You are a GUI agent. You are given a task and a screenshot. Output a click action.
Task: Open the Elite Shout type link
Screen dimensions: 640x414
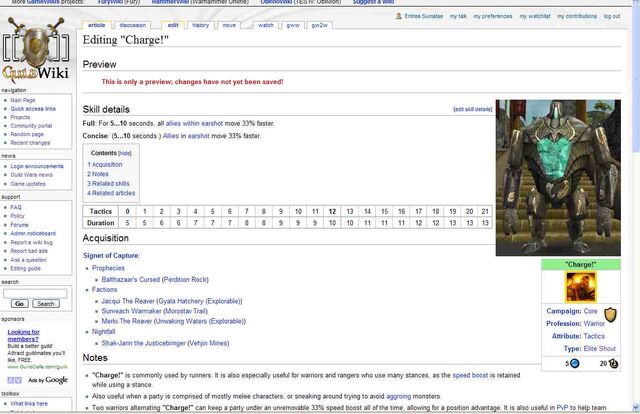(600, 349)
